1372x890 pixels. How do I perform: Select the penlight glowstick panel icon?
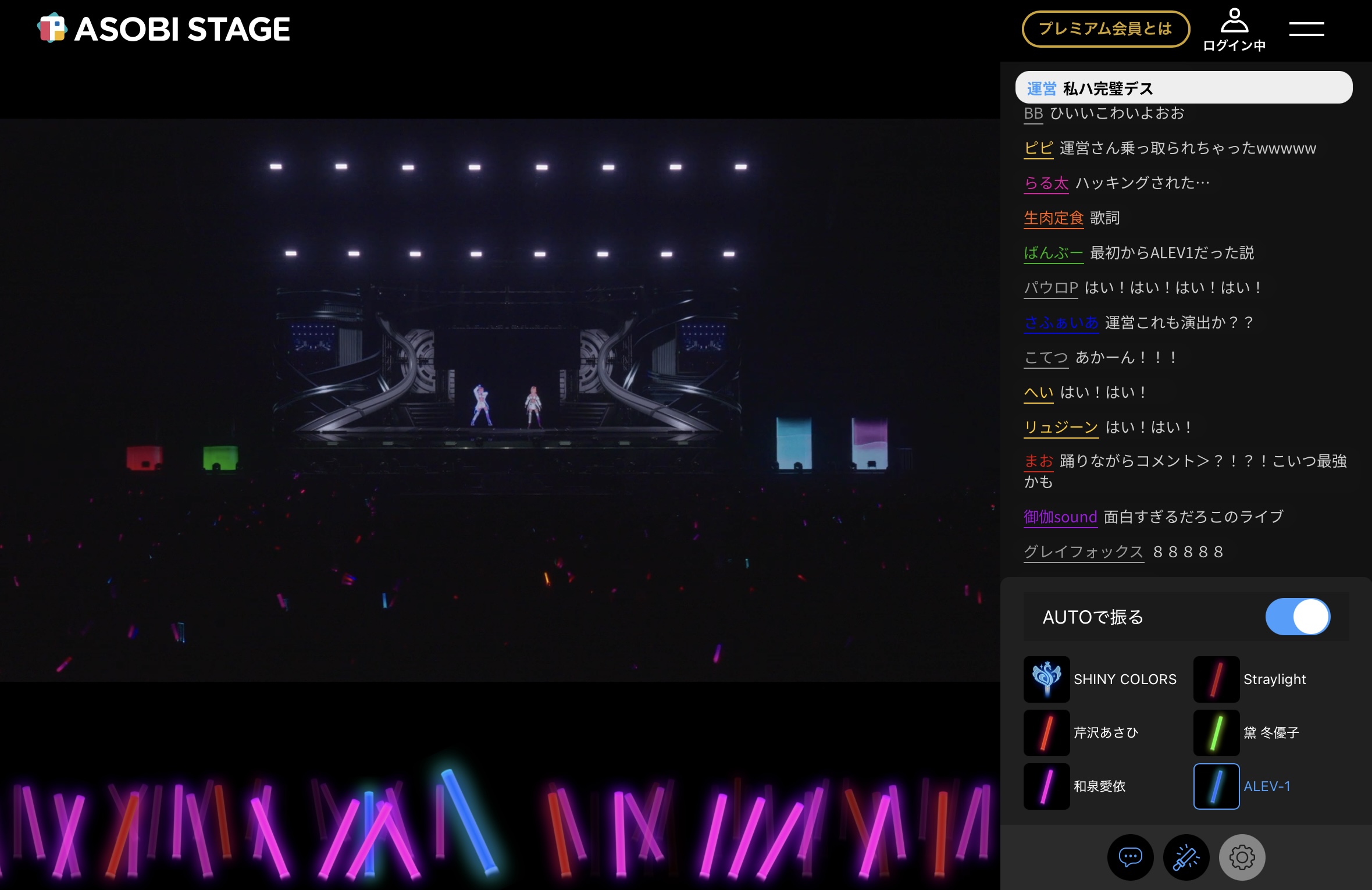pos(1186,857)
